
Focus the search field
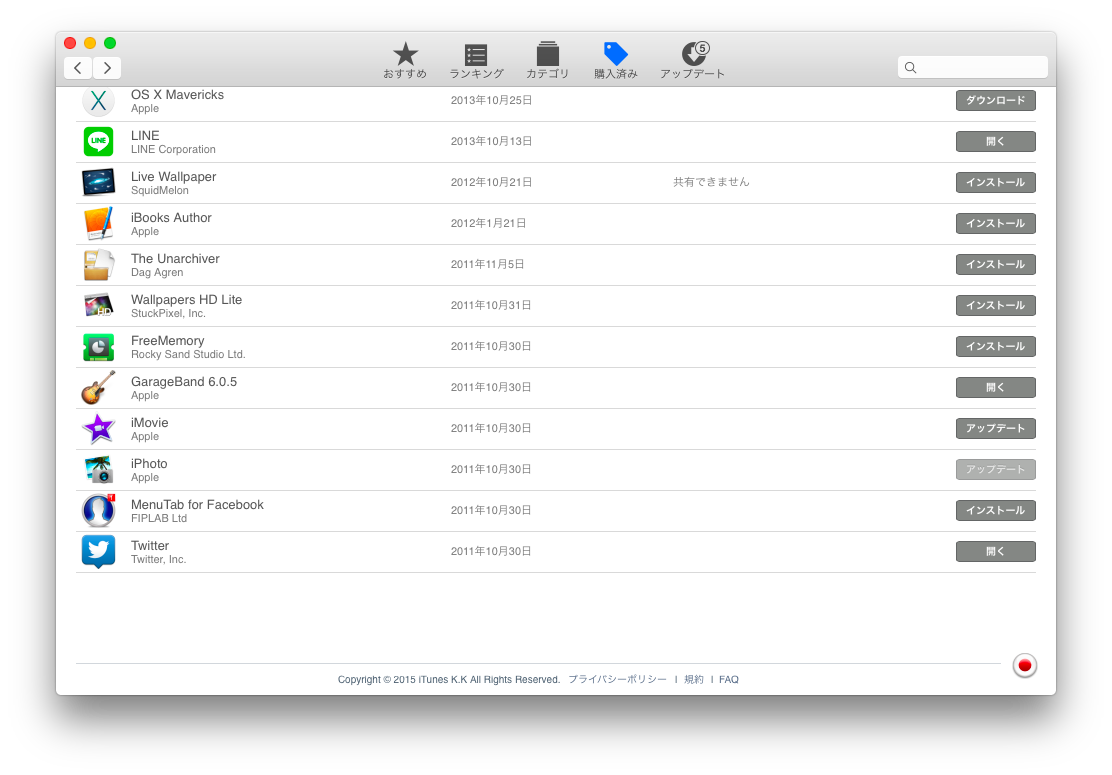(972, 67)
